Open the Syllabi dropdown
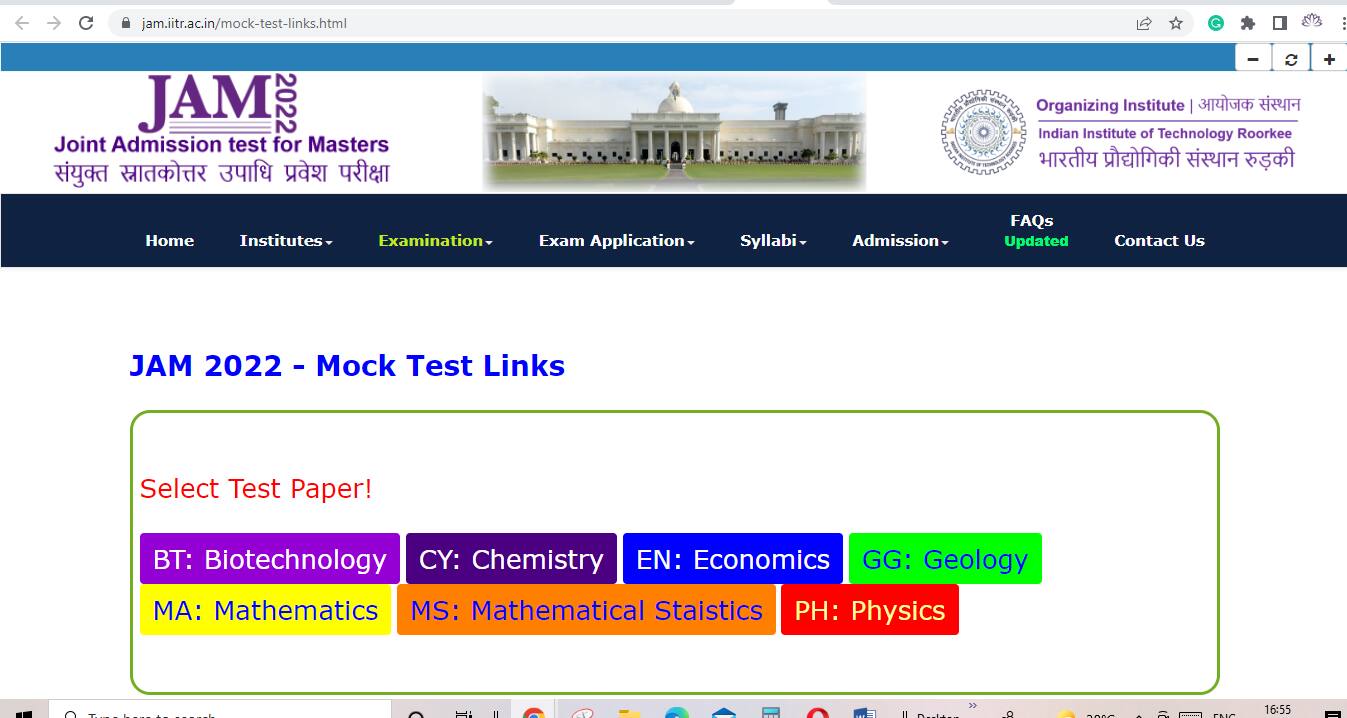Screen dimensions: 1347x718 click(771, 240)
